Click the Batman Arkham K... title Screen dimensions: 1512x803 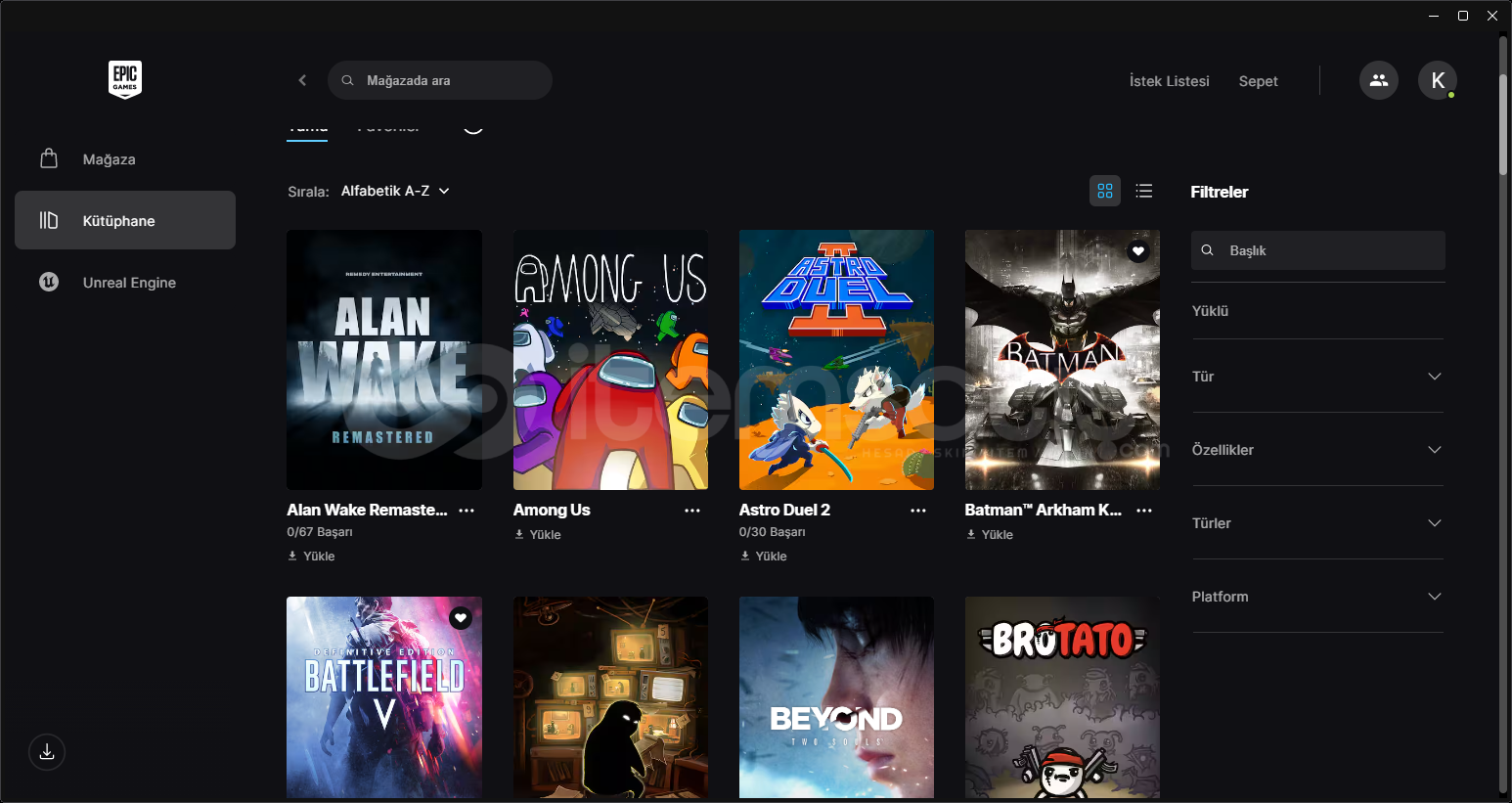1043,510
